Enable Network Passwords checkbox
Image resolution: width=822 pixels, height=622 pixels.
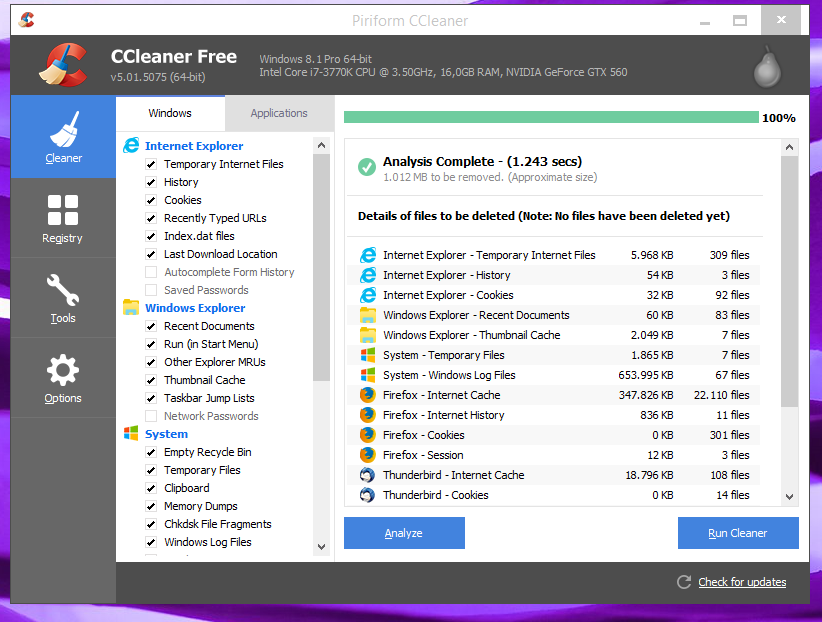coord(151,416)
